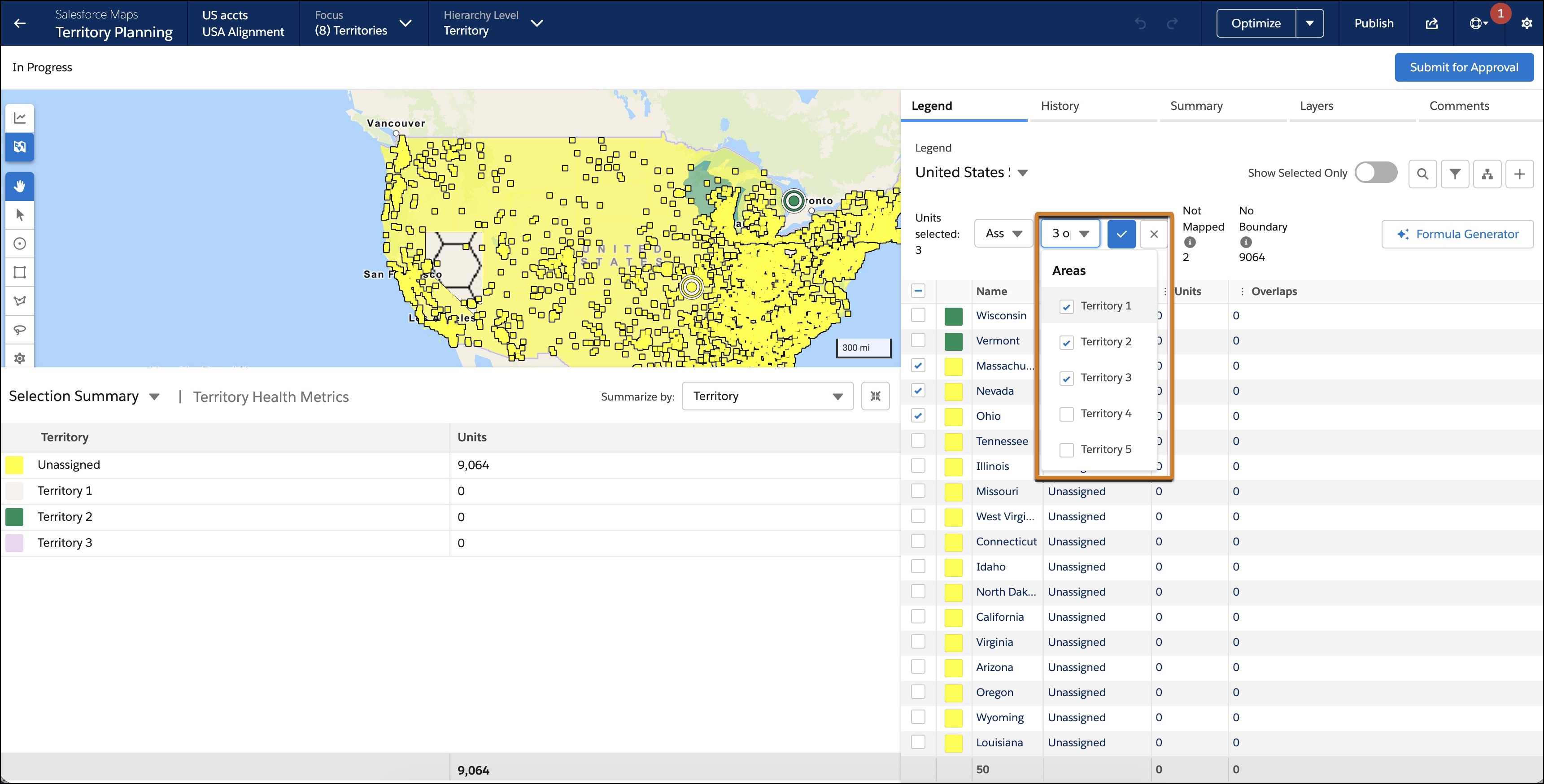Collapse the selection summary panel
Screen dimensions: 1544x784
[875, 396]
